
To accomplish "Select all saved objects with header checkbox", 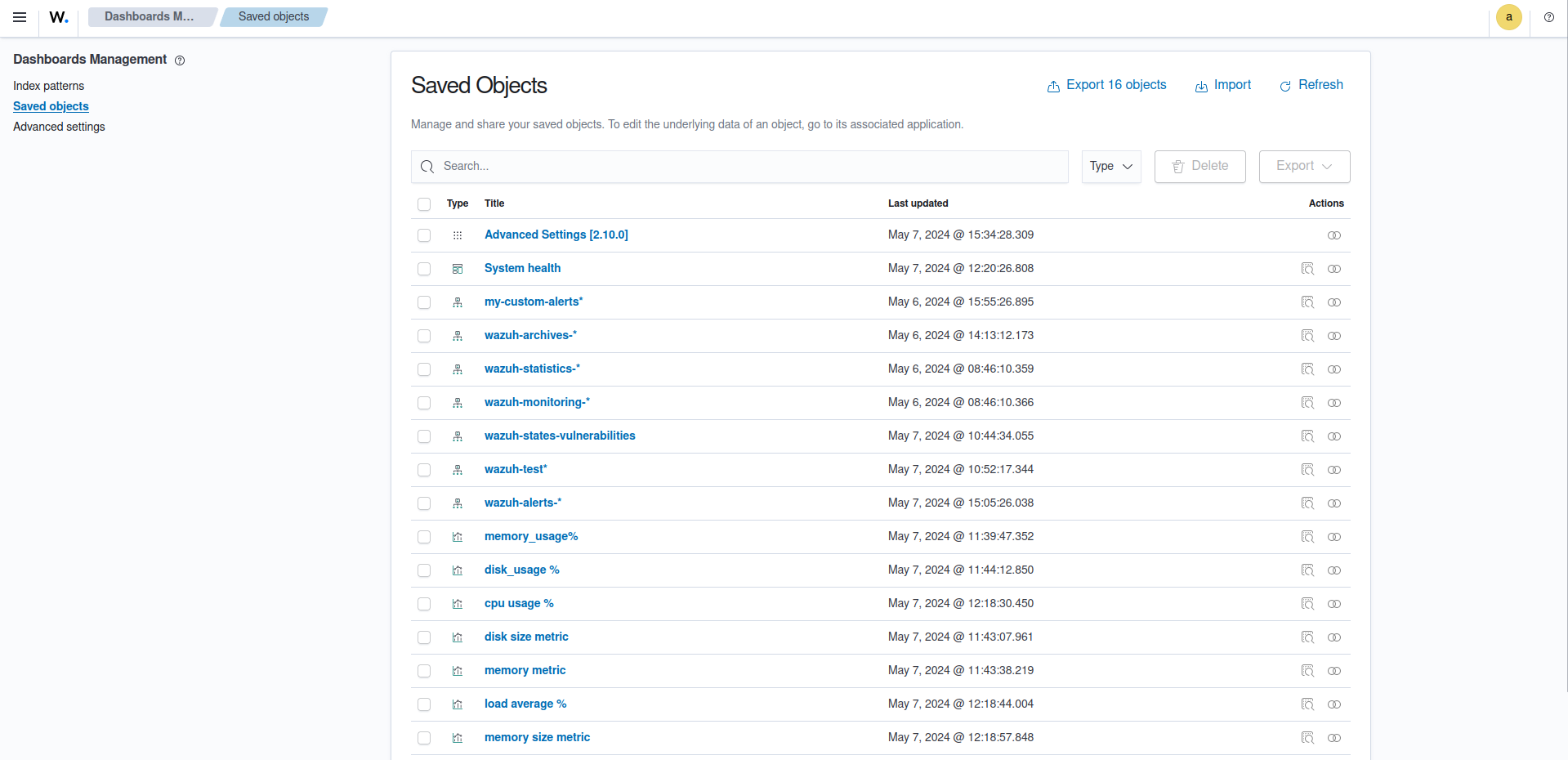I will point(424,204).
